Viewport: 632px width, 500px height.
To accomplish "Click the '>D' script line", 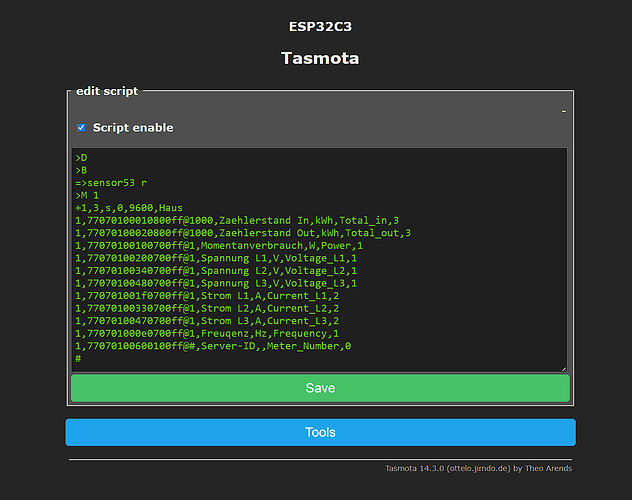I will (x=81, y=158).
